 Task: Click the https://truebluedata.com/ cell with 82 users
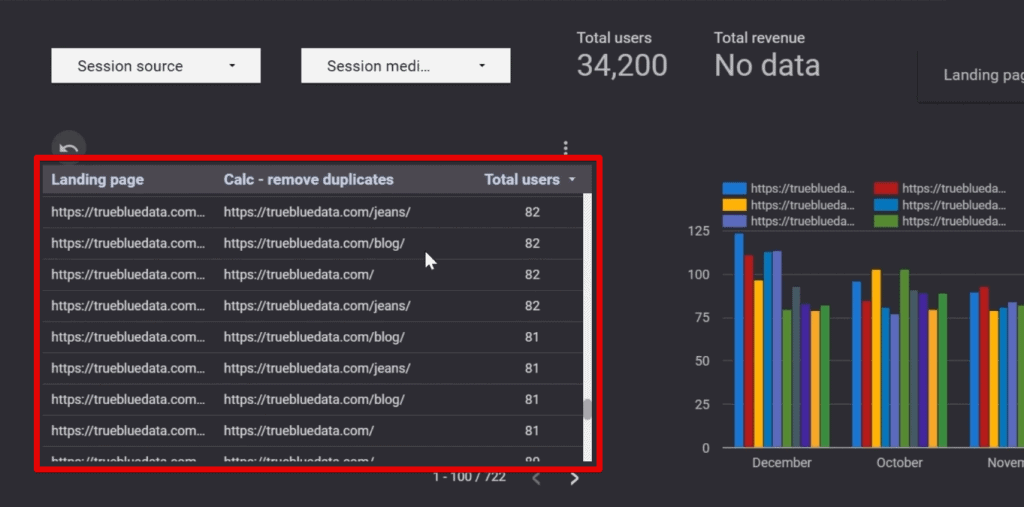click(298, 274)
